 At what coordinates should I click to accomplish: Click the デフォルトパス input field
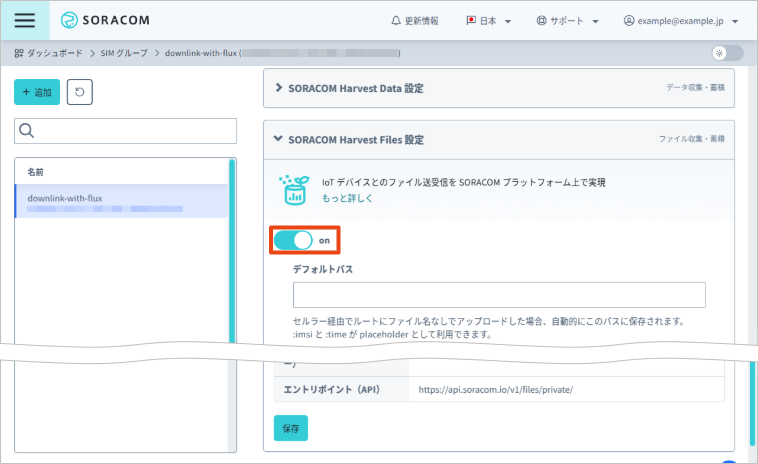pos(499,295)
